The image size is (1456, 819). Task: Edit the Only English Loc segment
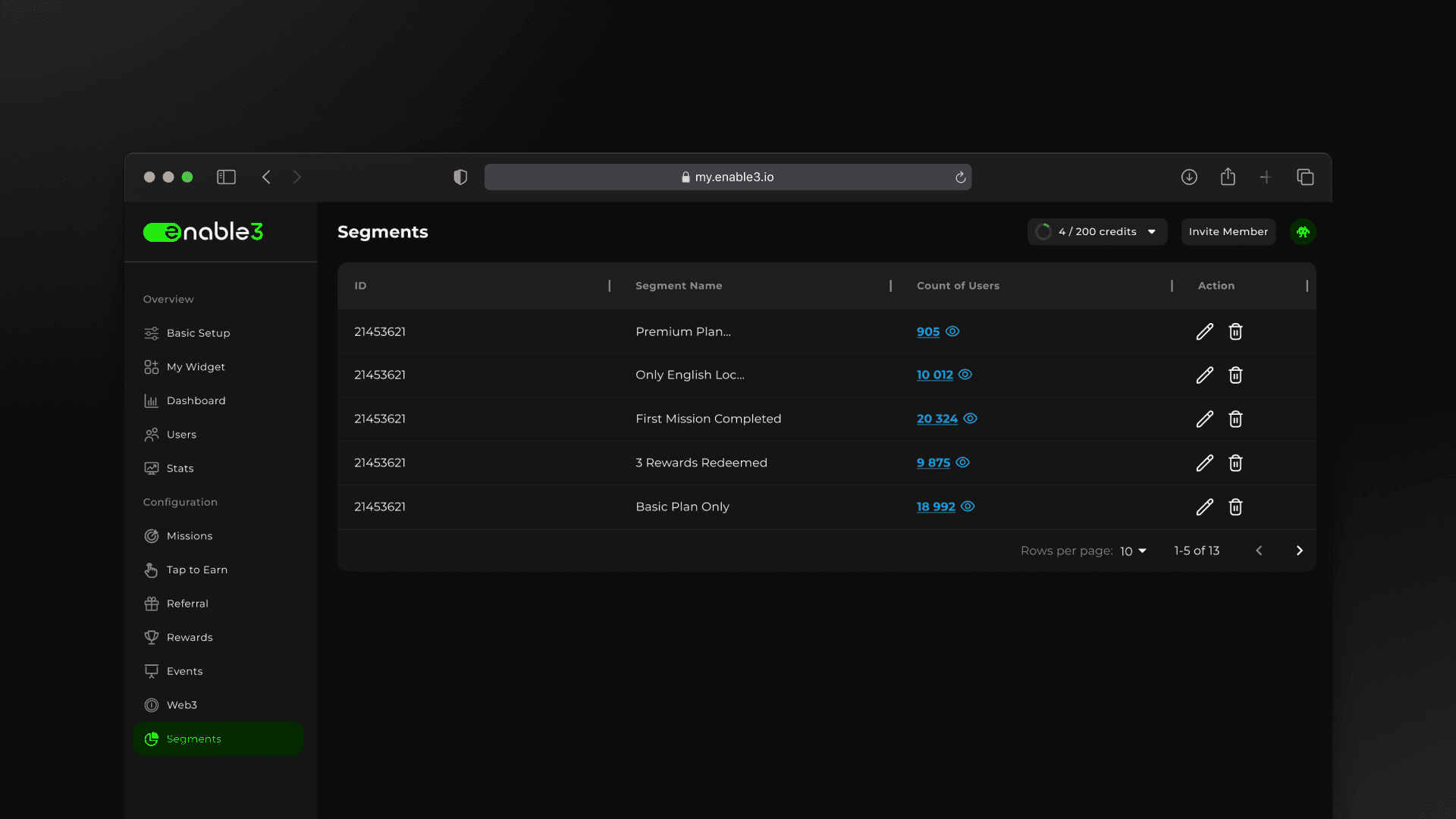pyautogui.click(x=1204, y=375)
